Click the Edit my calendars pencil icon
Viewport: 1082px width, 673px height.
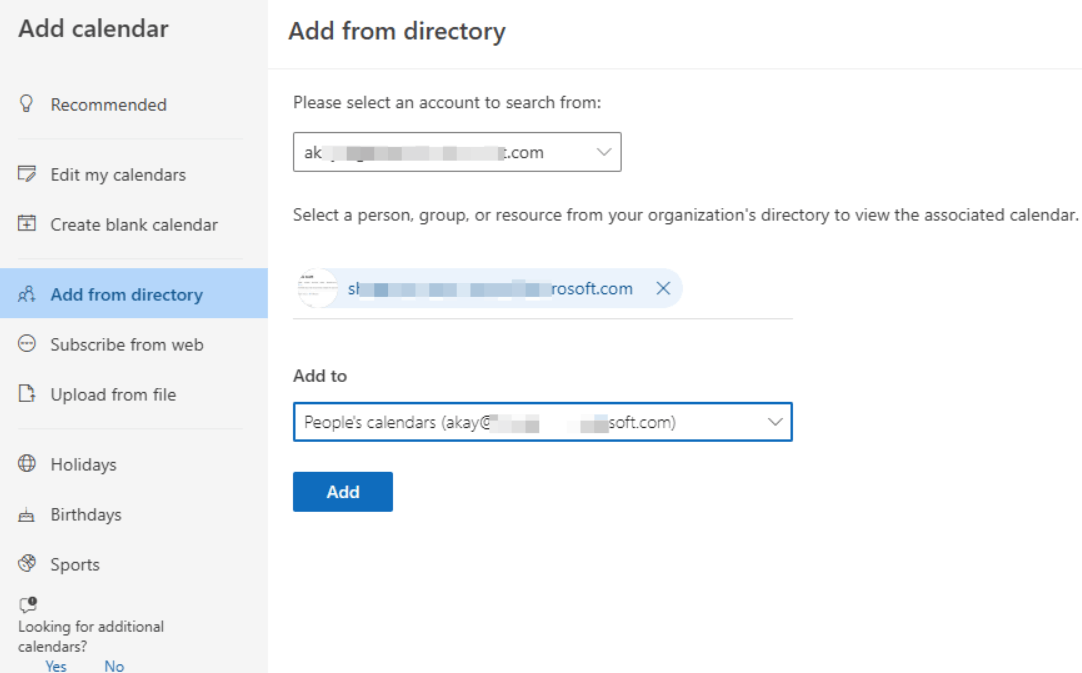click(27, 174)
